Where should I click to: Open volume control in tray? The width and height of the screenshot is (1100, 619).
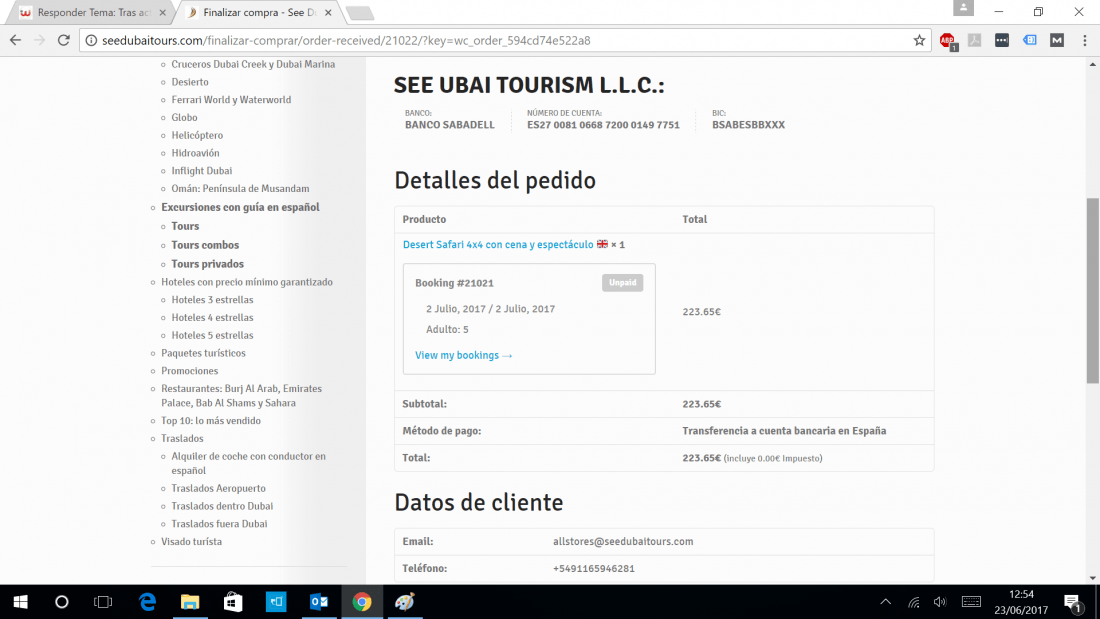pos(940,602)
